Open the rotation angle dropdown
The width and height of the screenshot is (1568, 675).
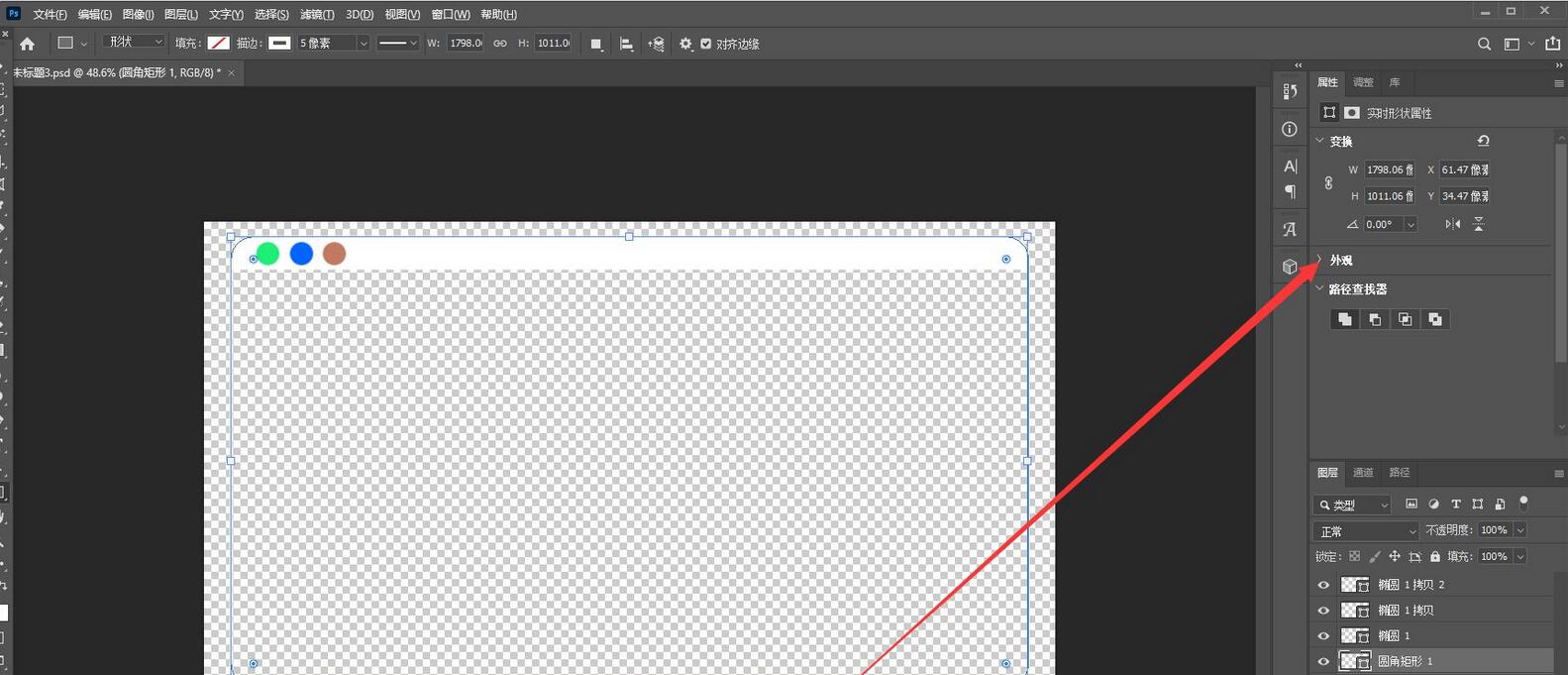click(1411, 225)
